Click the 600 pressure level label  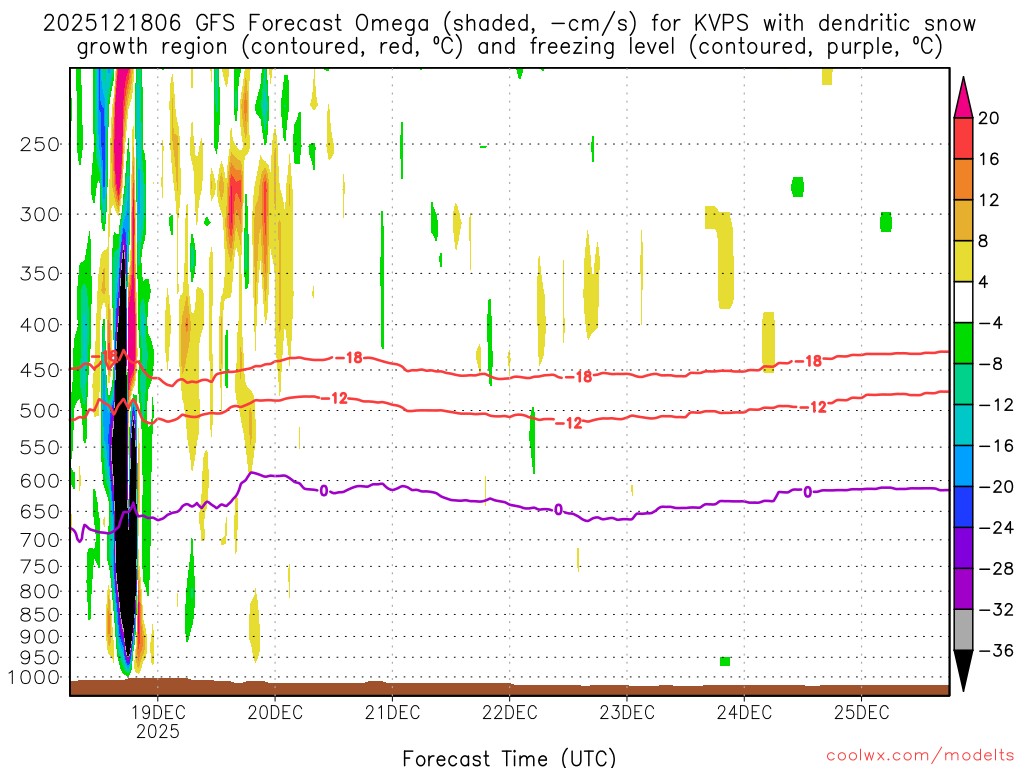(40, 481)
